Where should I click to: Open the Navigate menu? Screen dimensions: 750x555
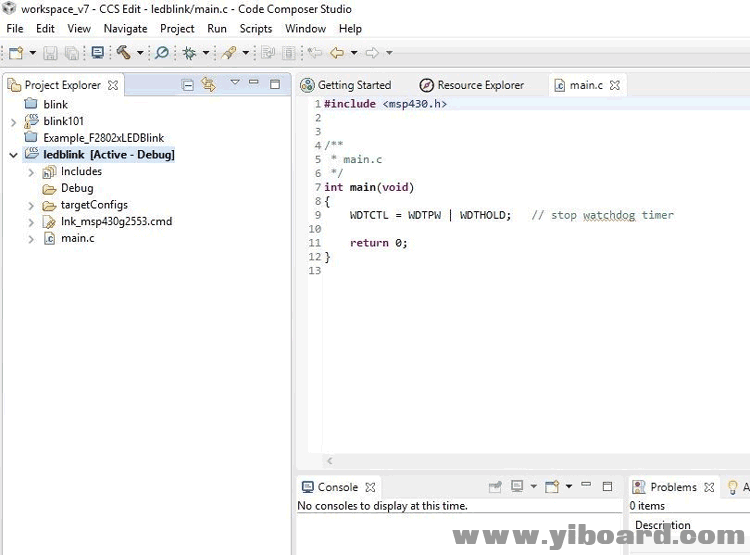point(125,29)
